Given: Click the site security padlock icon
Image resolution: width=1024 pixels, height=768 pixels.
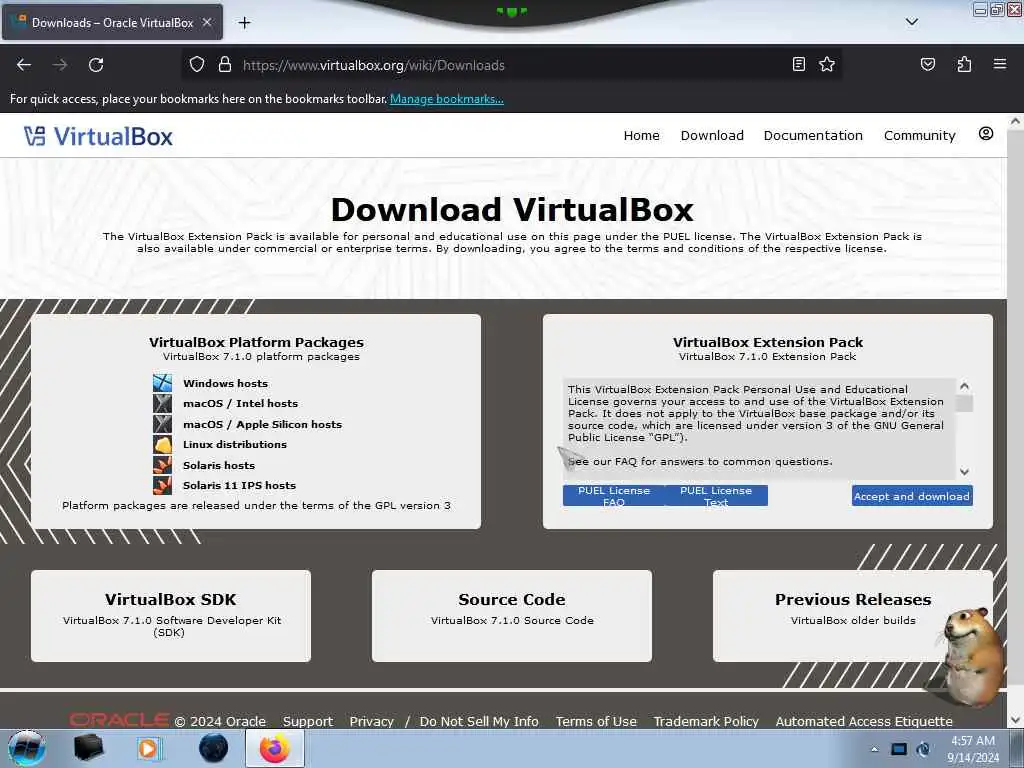Looking at the screenshot, I should point(225,65).
